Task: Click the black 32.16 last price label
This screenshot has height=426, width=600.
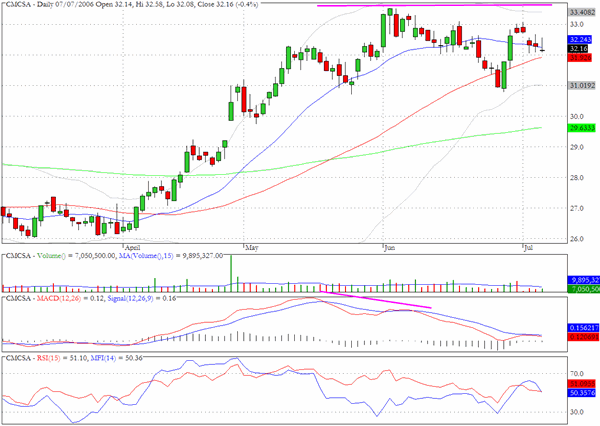Action: tap(578, 49)
